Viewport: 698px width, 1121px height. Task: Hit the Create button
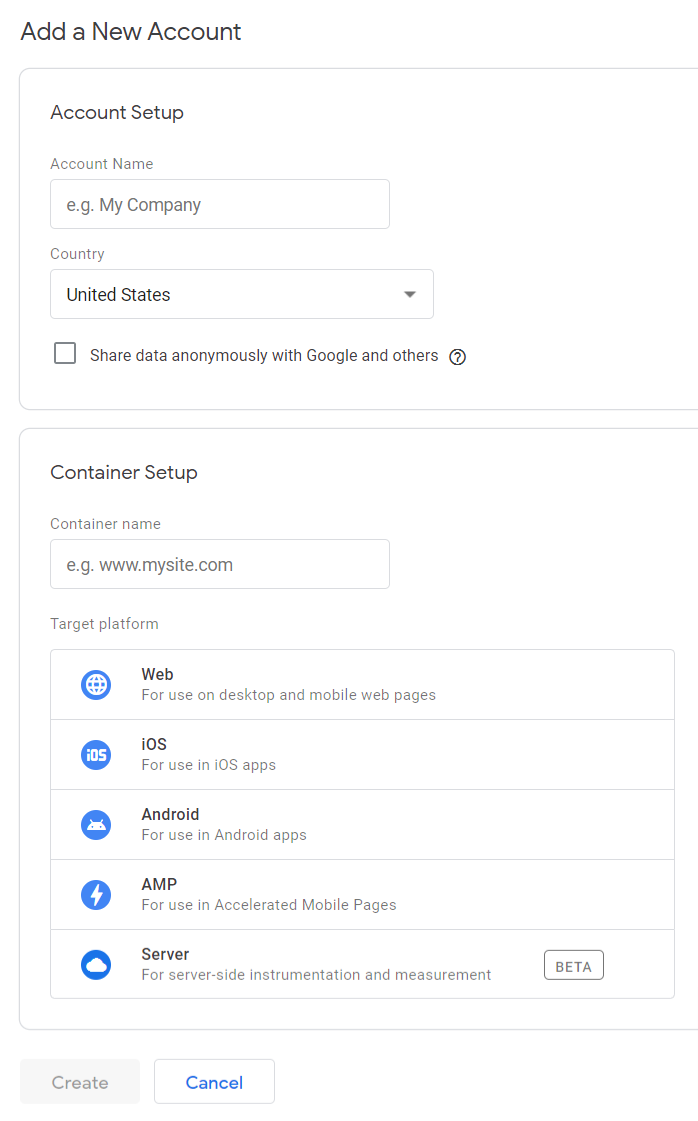click(x=80, y=1082)
